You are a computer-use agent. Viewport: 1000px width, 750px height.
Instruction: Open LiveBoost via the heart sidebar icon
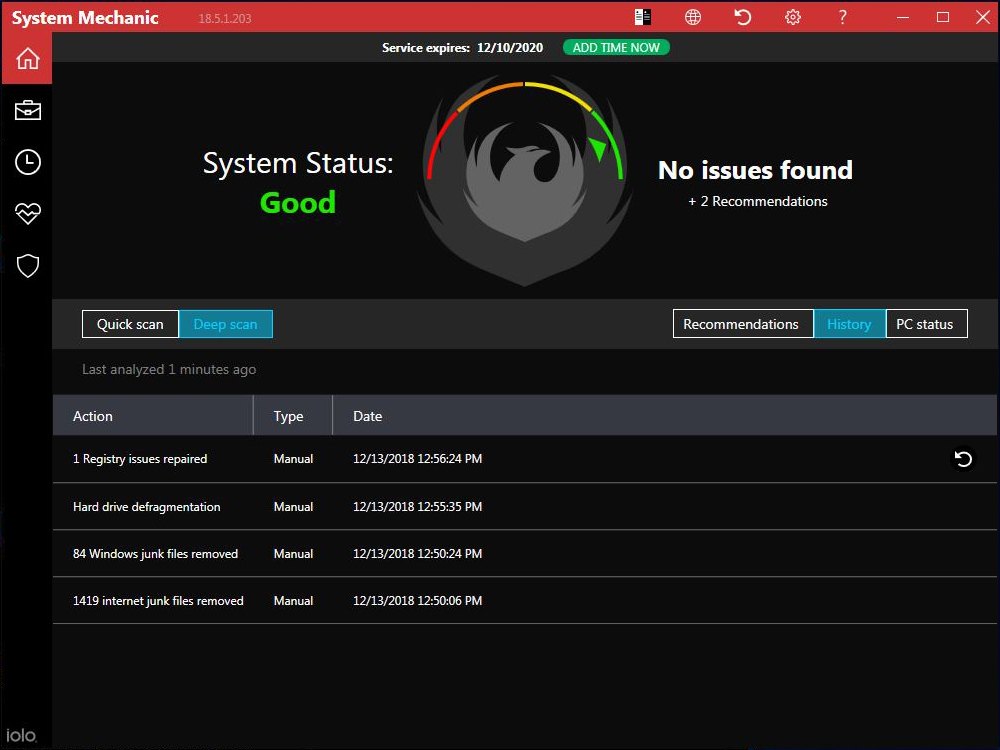pos(27,213)
